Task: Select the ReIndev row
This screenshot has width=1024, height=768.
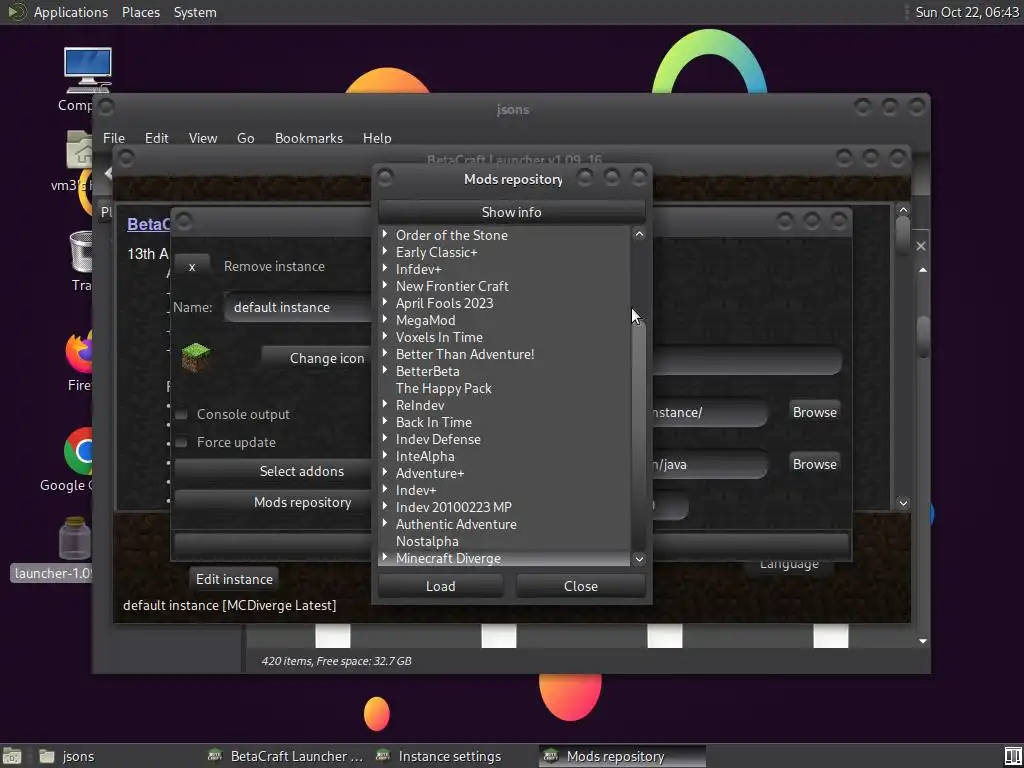Action: [x=505, y=405]
